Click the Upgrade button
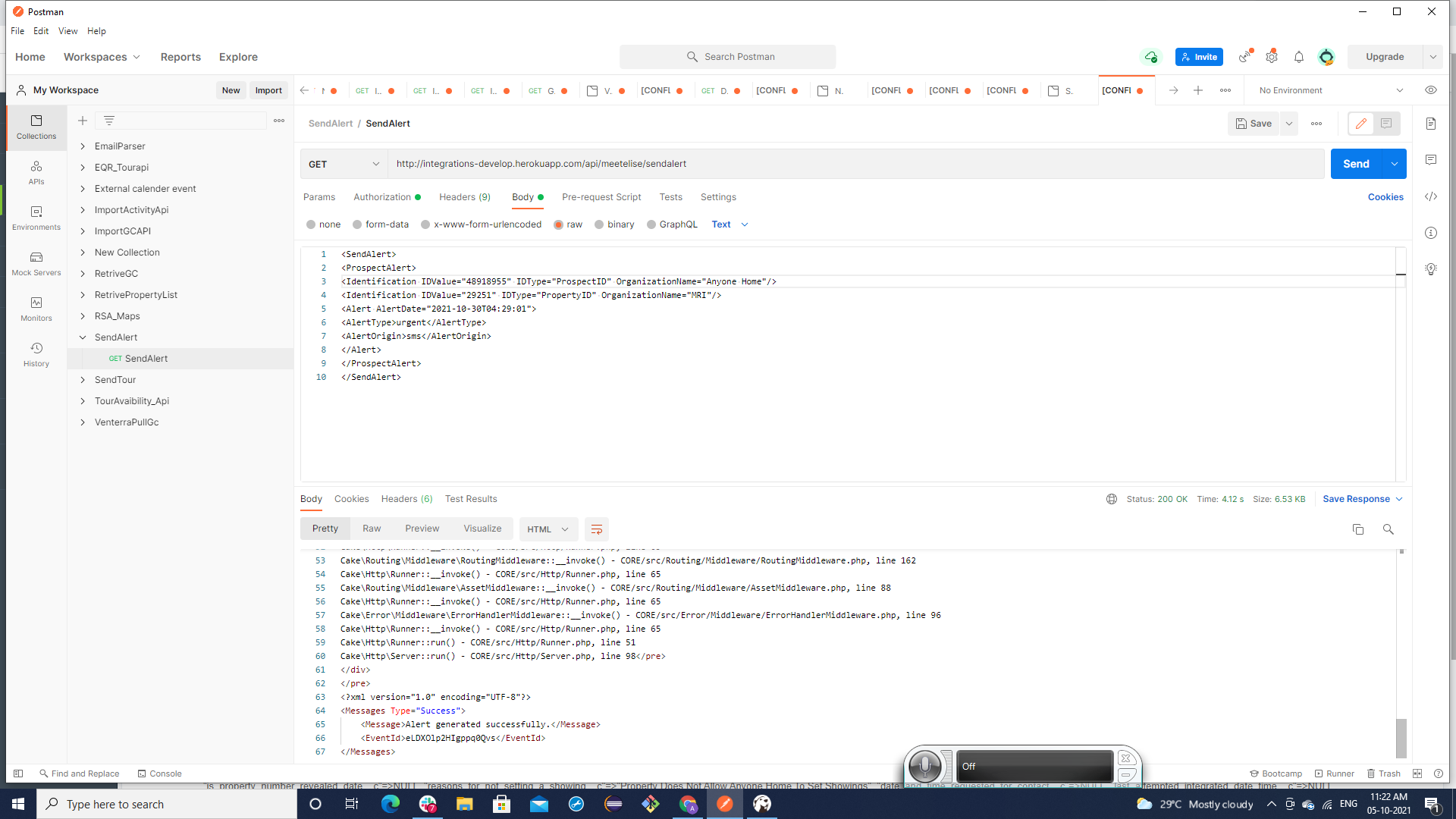 [1385, 57]
